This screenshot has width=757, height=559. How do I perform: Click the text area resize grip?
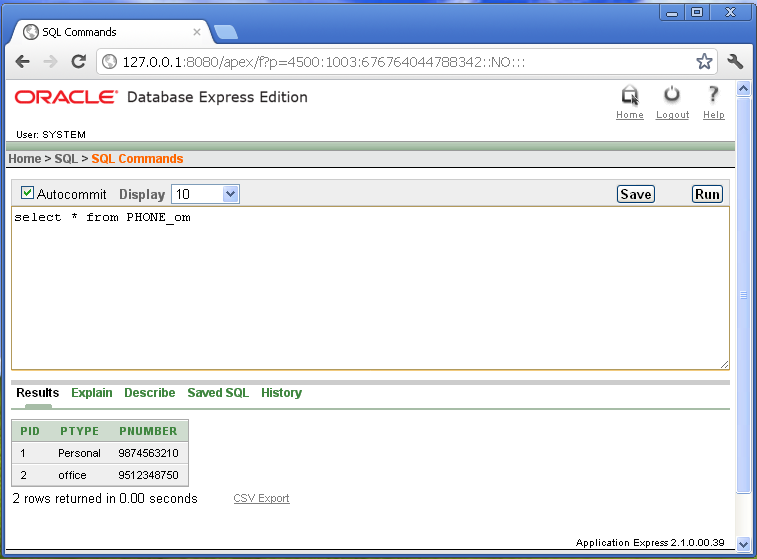[x=724, y=364]
